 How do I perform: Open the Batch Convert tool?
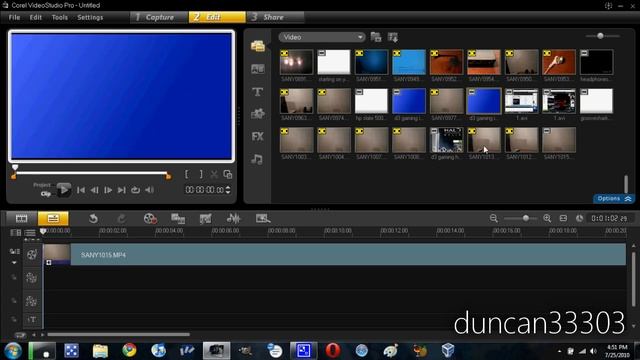tap(178, 219)
